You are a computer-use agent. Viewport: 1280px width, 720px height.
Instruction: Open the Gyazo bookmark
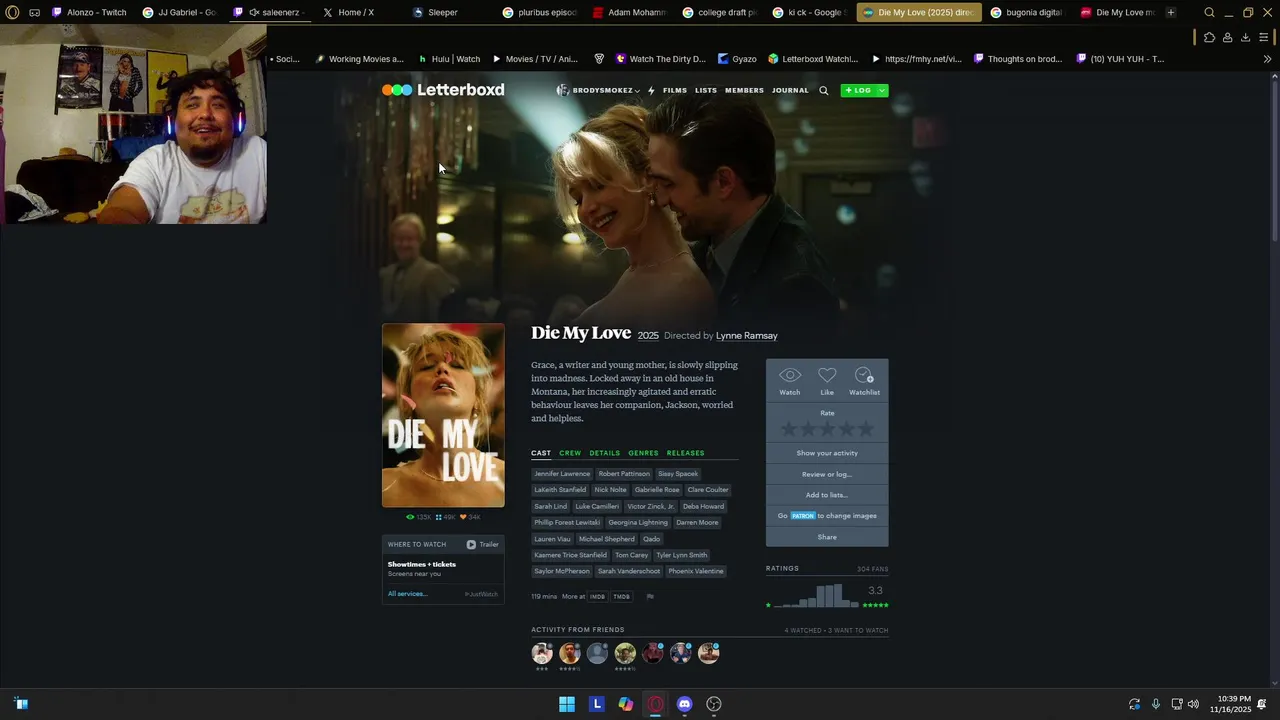(737, 59)
